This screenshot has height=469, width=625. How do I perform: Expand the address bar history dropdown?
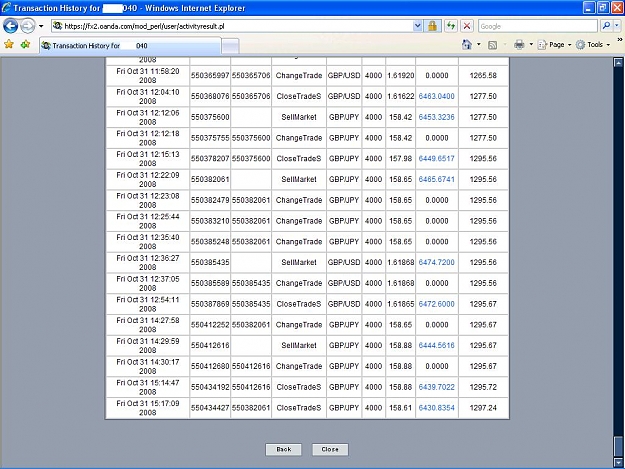(417, 26)
